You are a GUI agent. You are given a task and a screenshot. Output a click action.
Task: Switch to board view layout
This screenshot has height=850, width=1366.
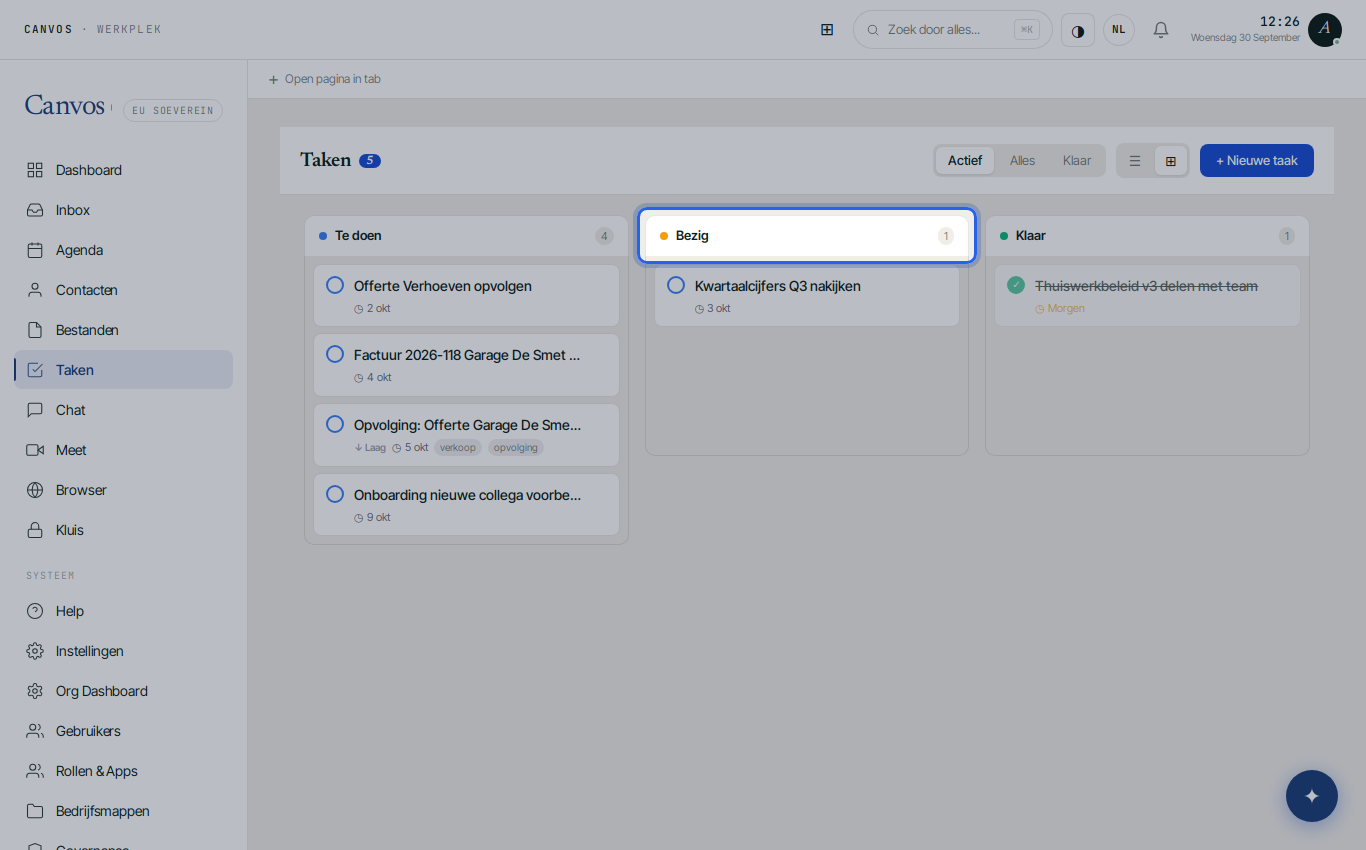tap(1170, 161)
